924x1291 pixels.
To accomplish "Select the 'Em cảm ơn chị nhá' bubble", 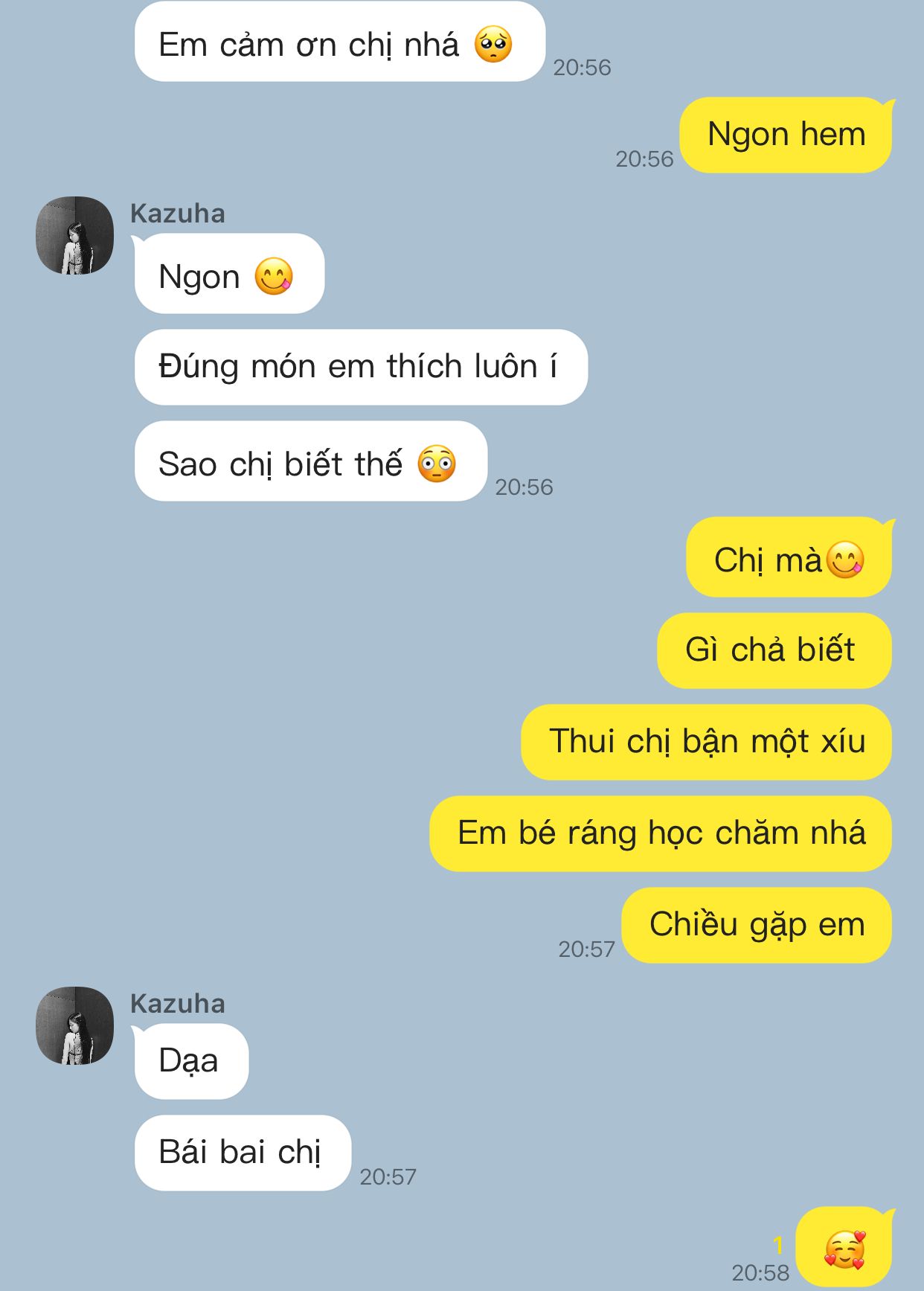I will pos(340,42).
